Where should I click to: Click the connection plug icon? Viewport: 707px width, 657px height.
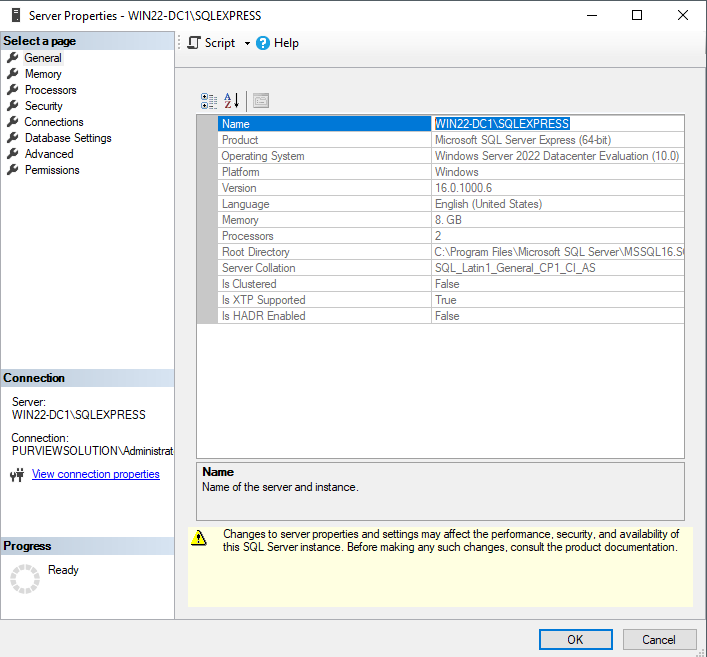pyautogui.click(x=17, y=475)
